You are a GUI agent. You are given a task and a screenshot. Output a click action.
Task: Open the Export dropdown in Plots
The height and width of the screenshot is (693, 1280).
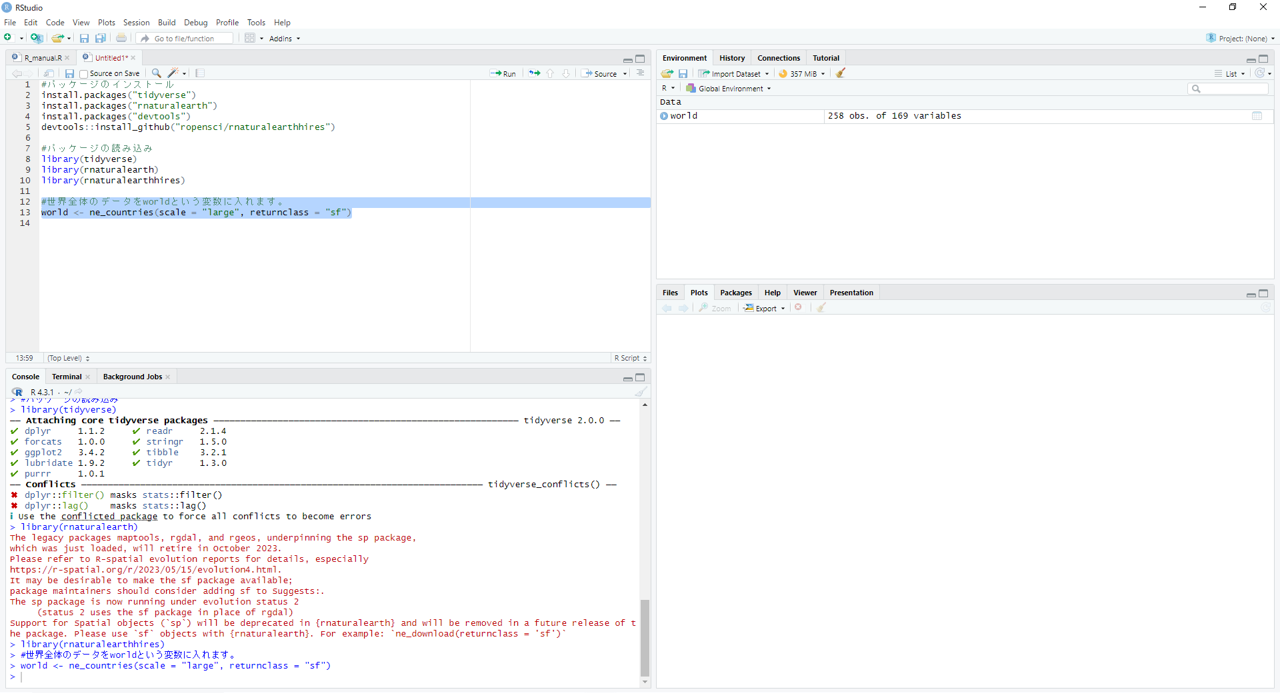click(x=764, y=308)
